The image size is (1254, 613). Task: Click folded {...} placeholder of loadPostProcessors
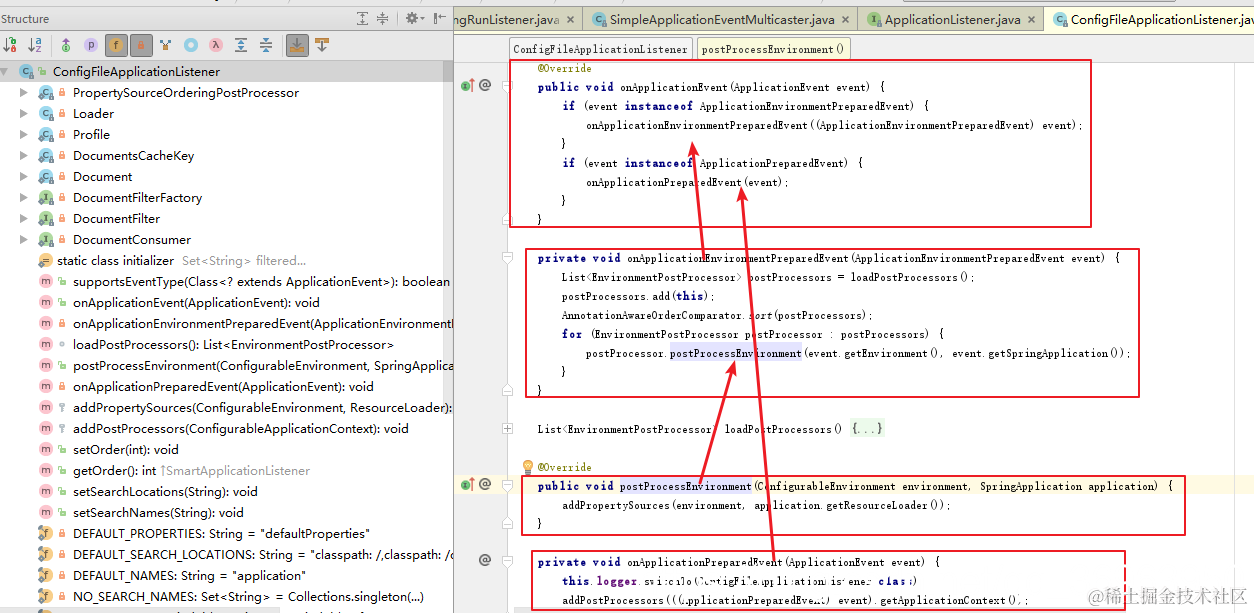[867, 429]
